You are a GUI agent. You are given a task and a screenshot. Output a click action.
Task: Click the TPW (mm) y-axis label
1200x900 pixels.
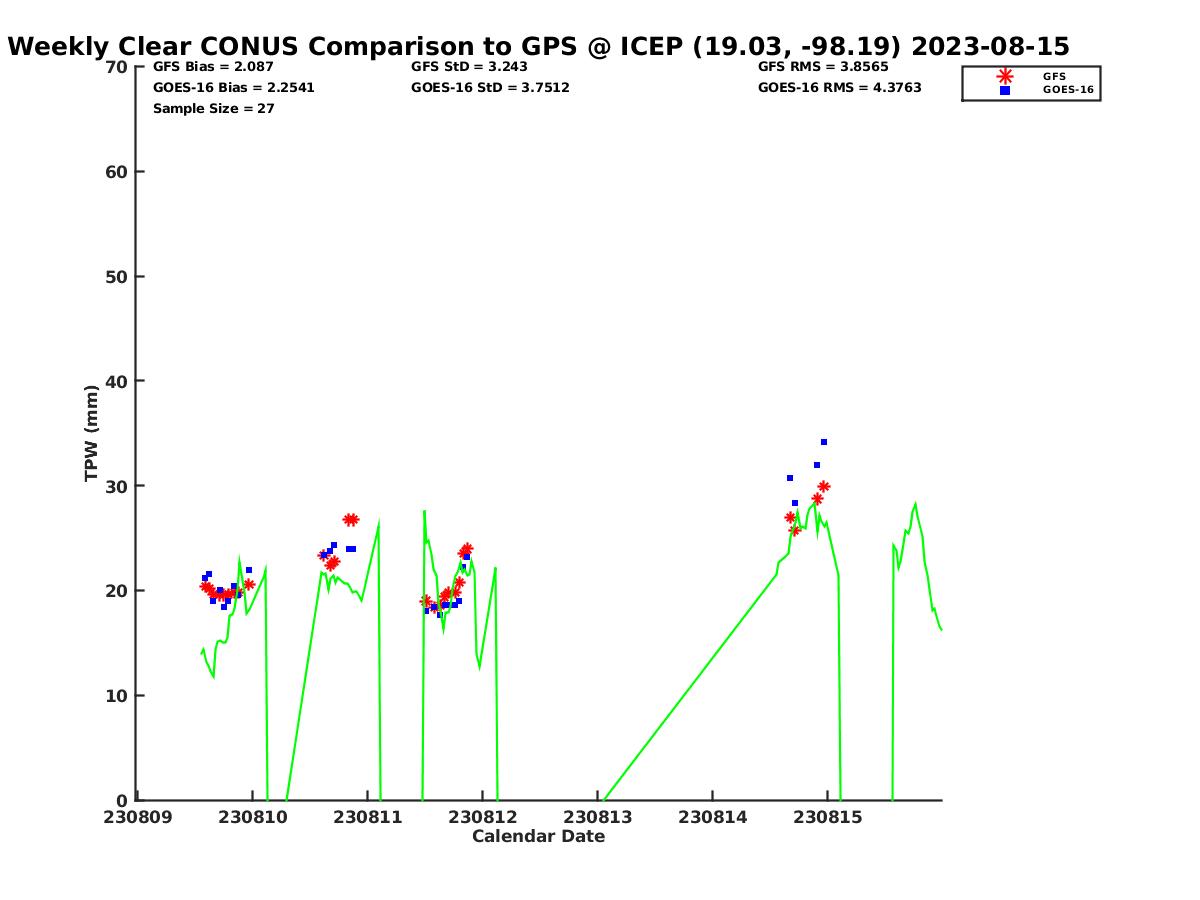[x=92, y=433]
